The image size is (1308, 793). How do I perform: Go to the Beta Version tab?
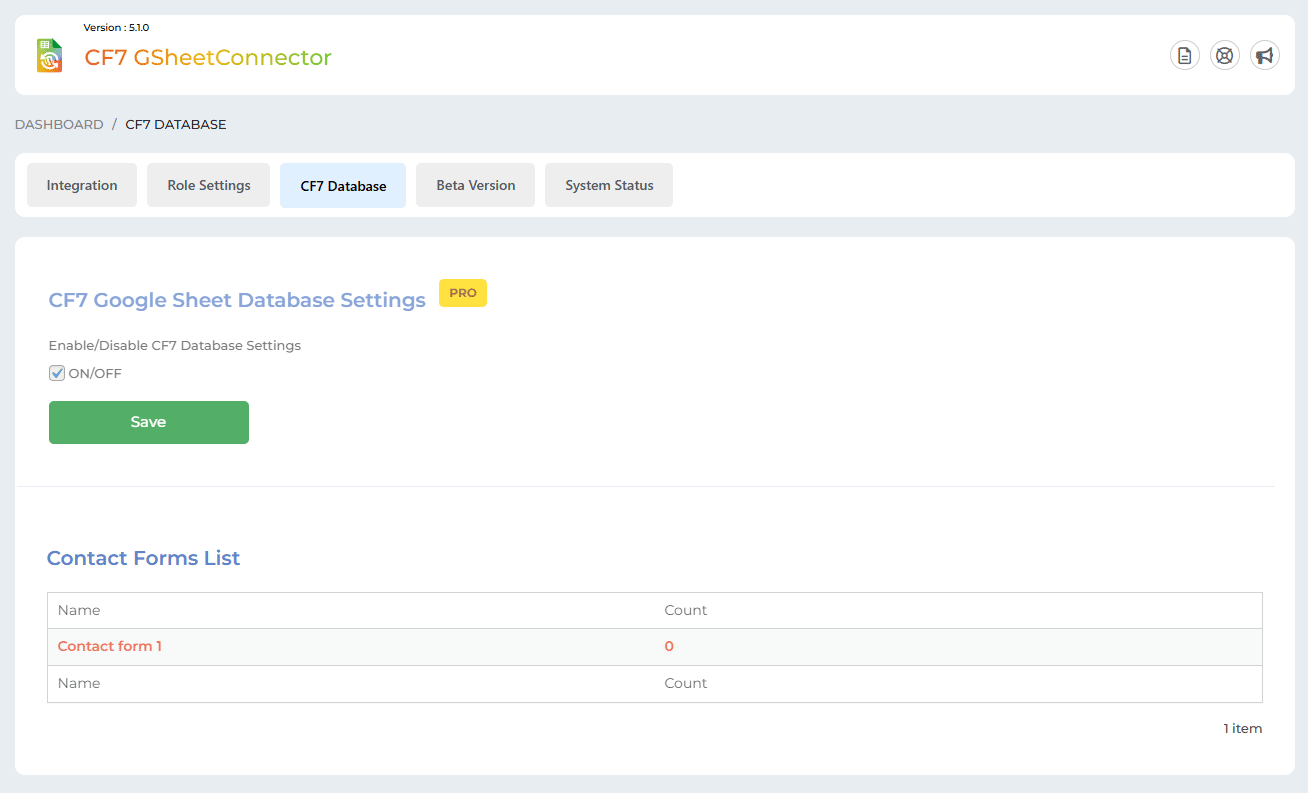coord(475,185)
